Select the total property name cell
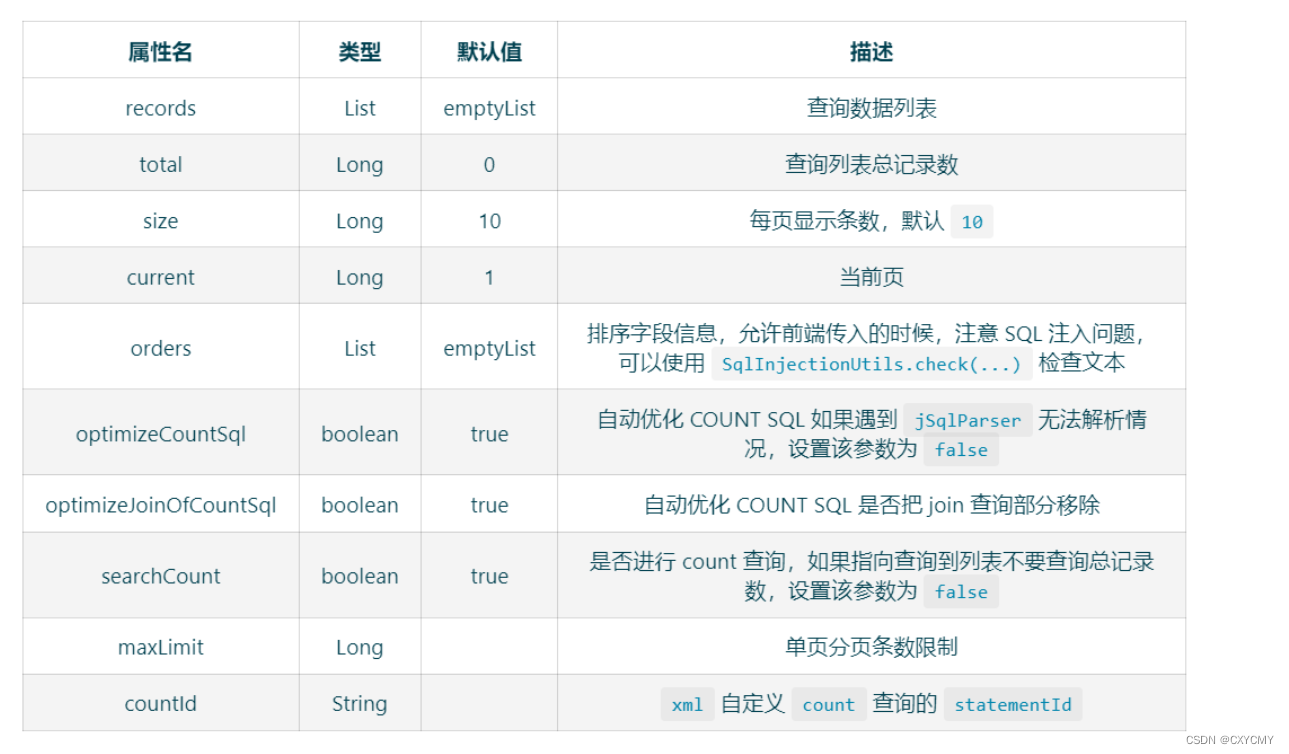Viewport: 1289px width, 754px height. pos(160,164)
